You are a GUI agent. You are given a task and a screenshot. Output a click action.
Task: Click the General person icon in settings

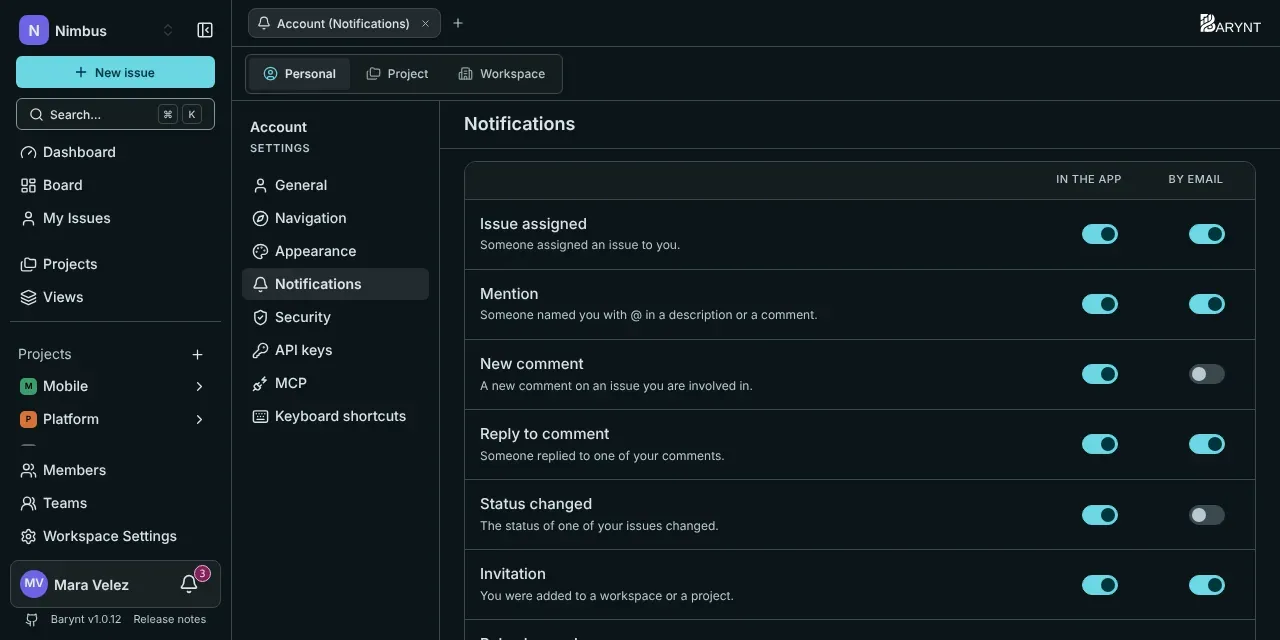(260, 185)
